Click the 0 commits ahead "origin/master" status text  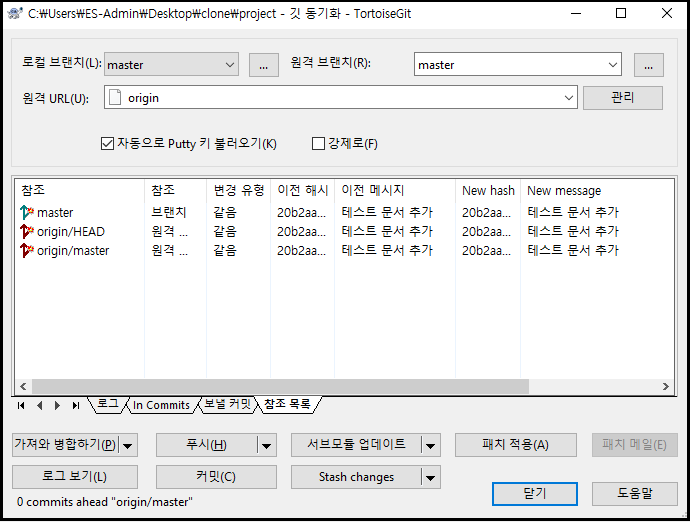click(105, 502)
